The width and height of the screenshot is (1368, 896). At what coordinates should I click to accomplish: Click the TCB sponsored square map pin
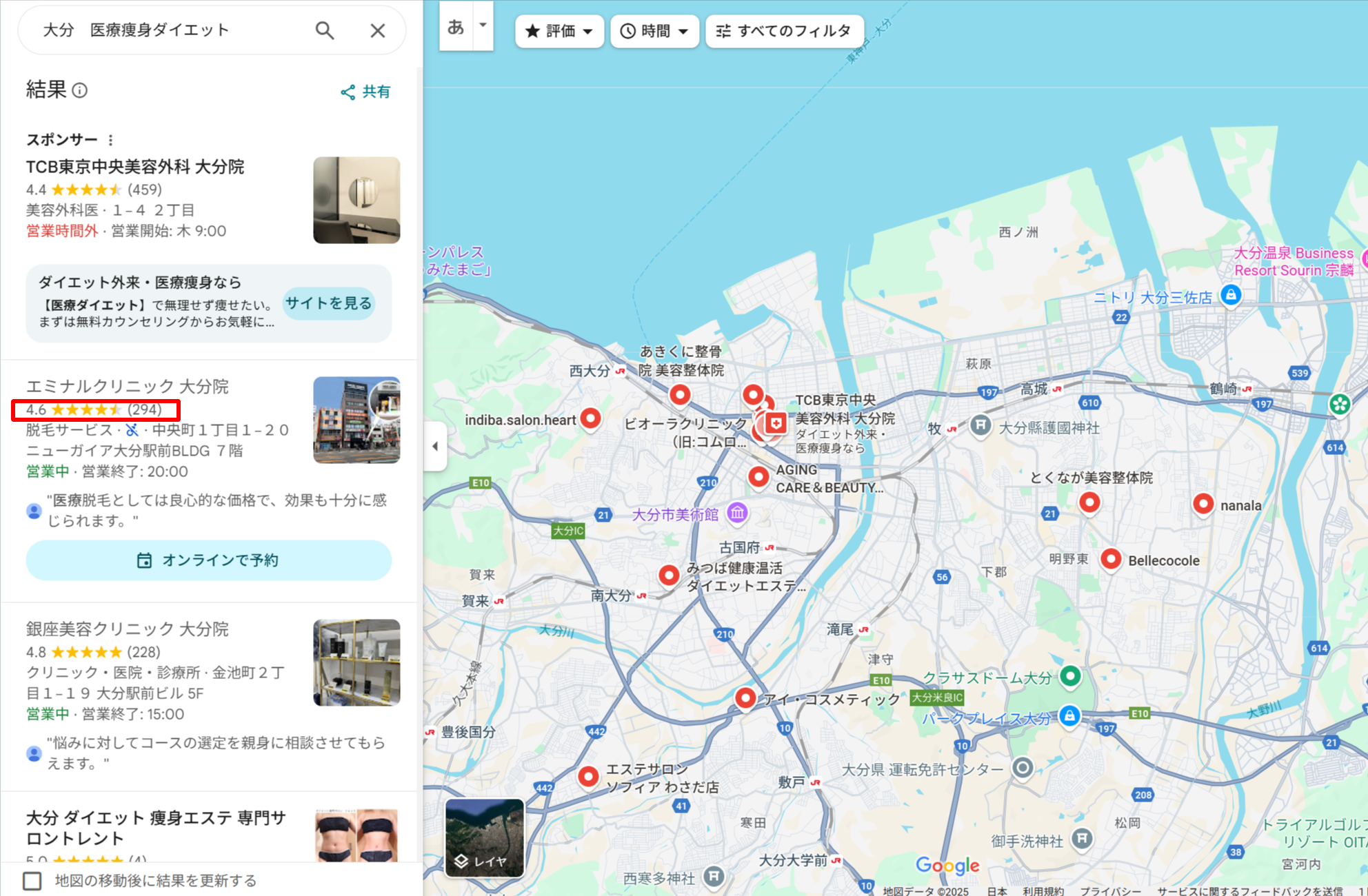[x=776, y=423]
